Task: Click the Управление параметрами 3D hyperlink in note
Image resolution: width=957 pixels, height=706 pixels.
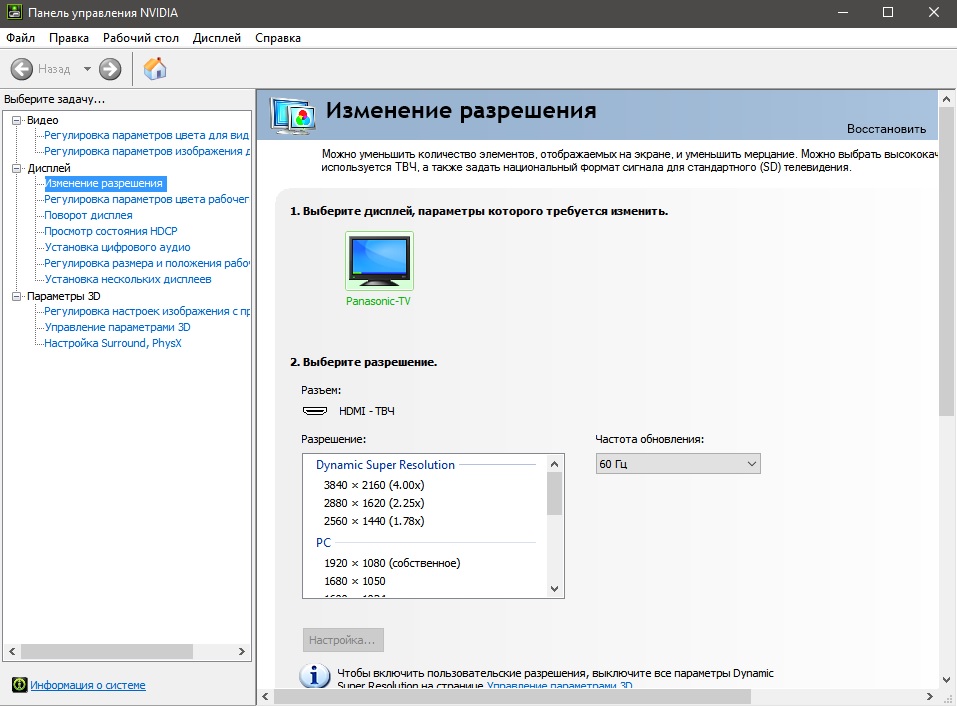Action: pyautogui.click(x=560, y=685)
